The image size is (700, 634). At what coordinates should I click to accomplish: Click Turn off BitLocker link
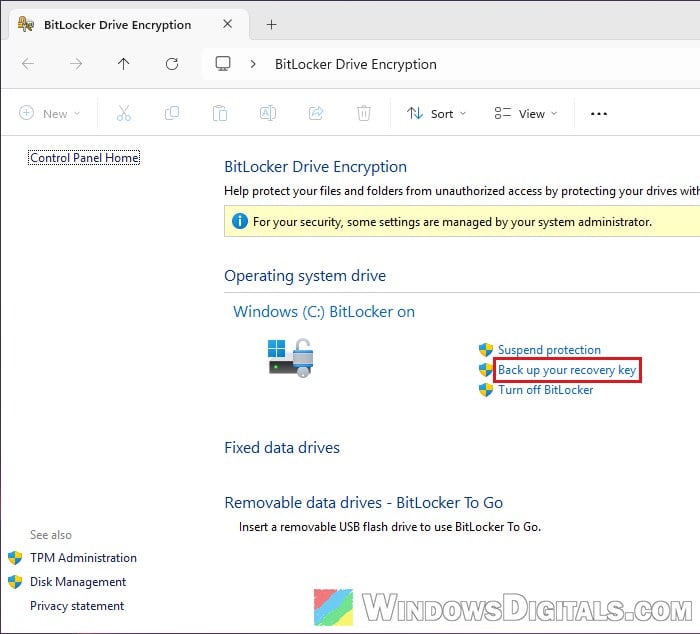(x=546, y=390)
